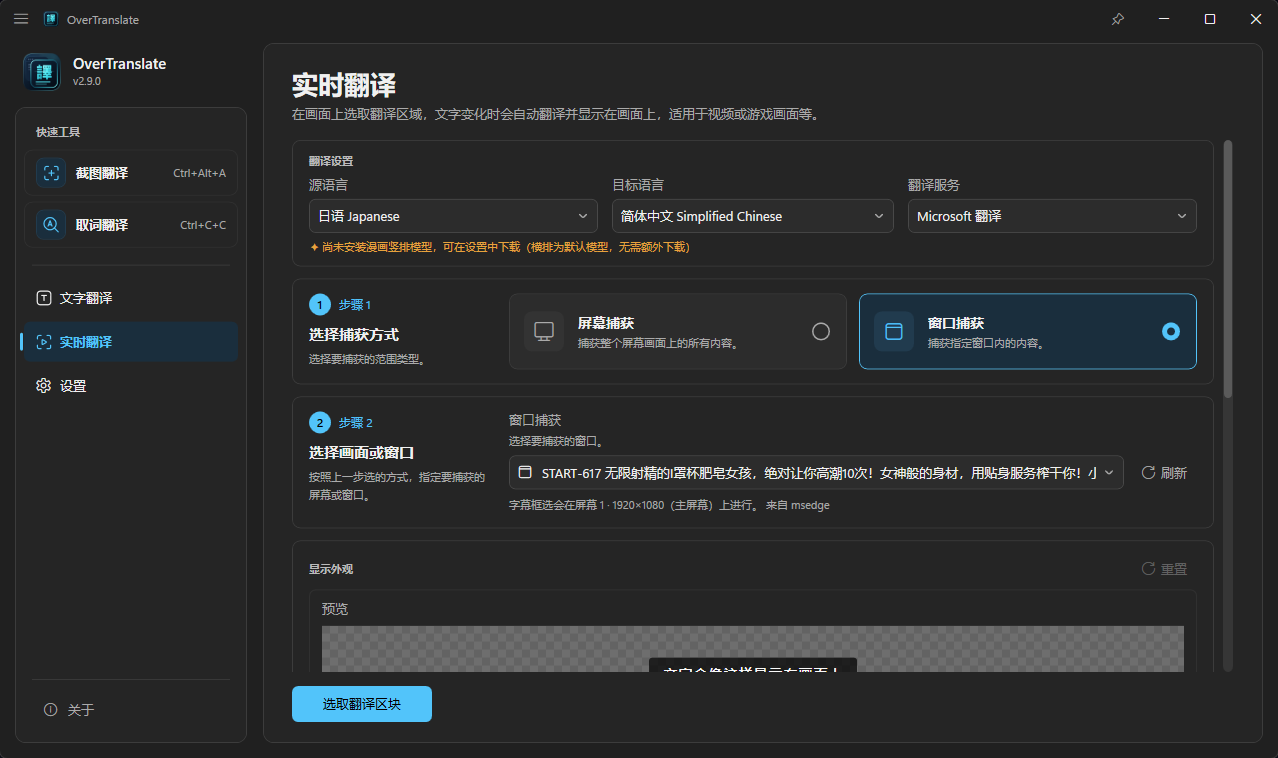
Task: Click the Ctrl+Alt+A shortcut text
Action: 199,173
